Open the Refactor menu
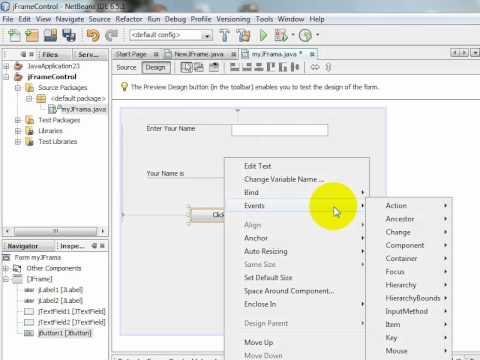Viewport: 480px width, 360px height. (129, 19)
